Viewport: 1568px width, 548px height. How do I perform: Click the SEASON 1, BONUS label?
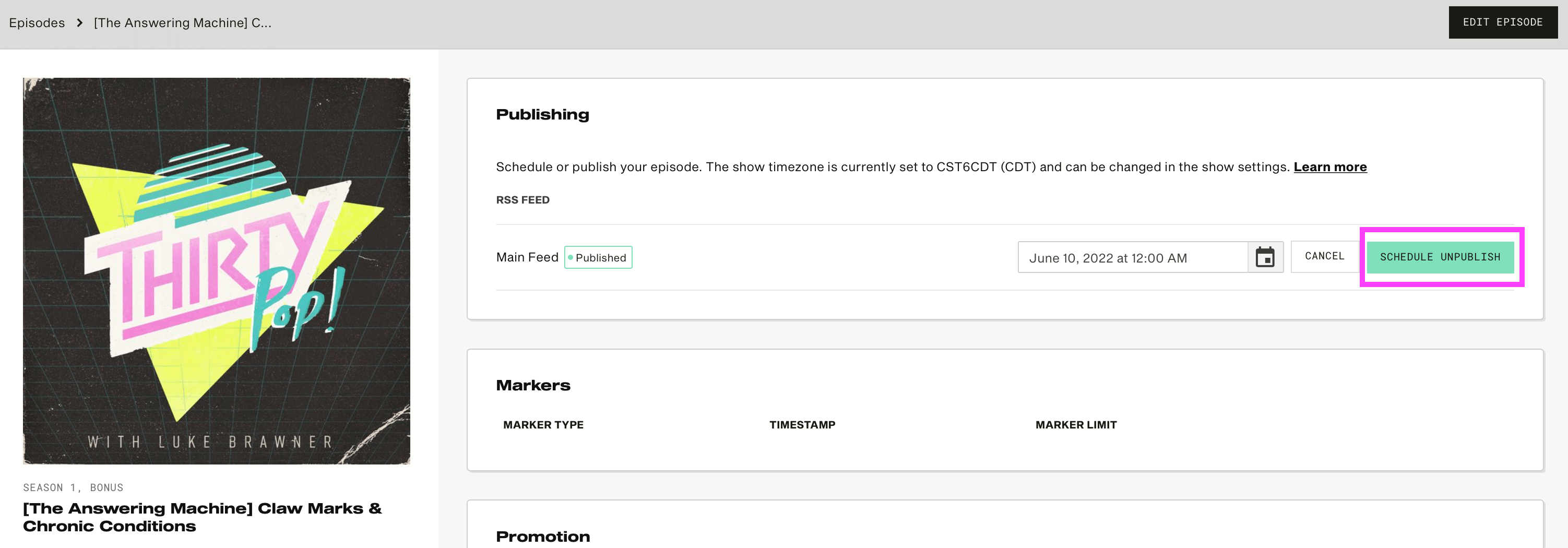click(73, 487)
